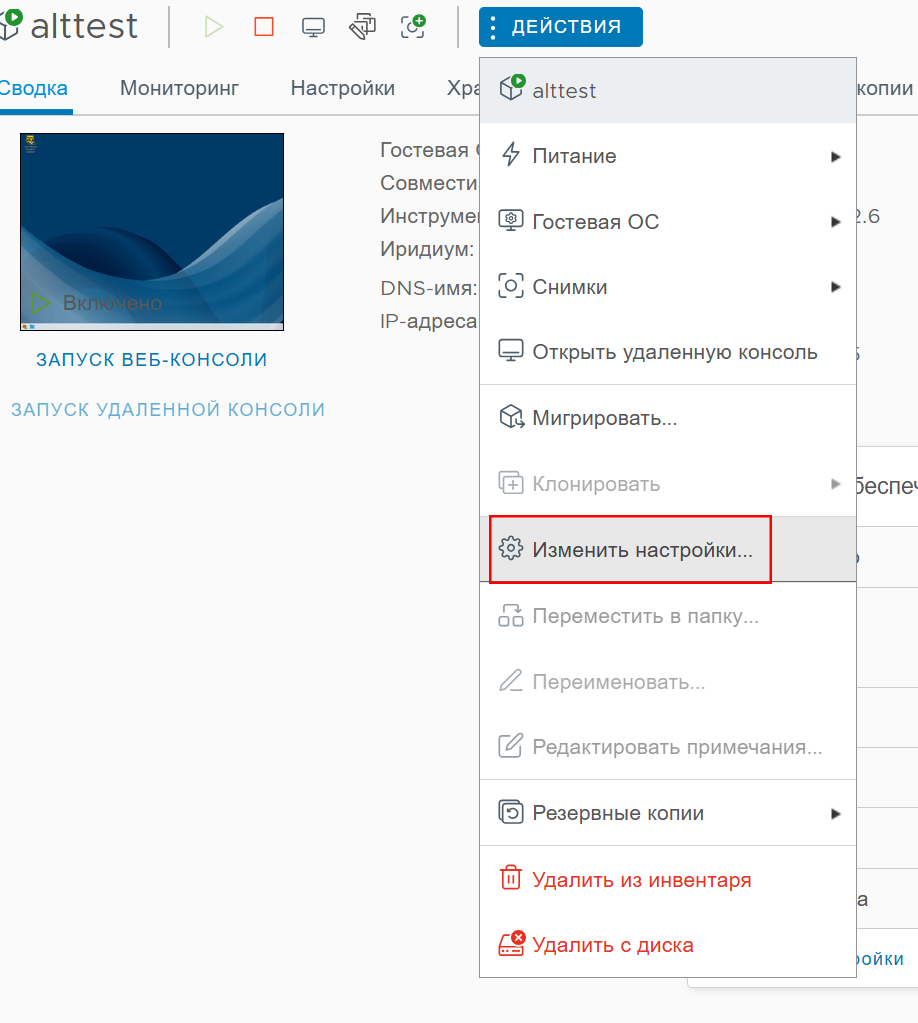
Task: Switch to the Сводка tab
Action: [33, 88]
